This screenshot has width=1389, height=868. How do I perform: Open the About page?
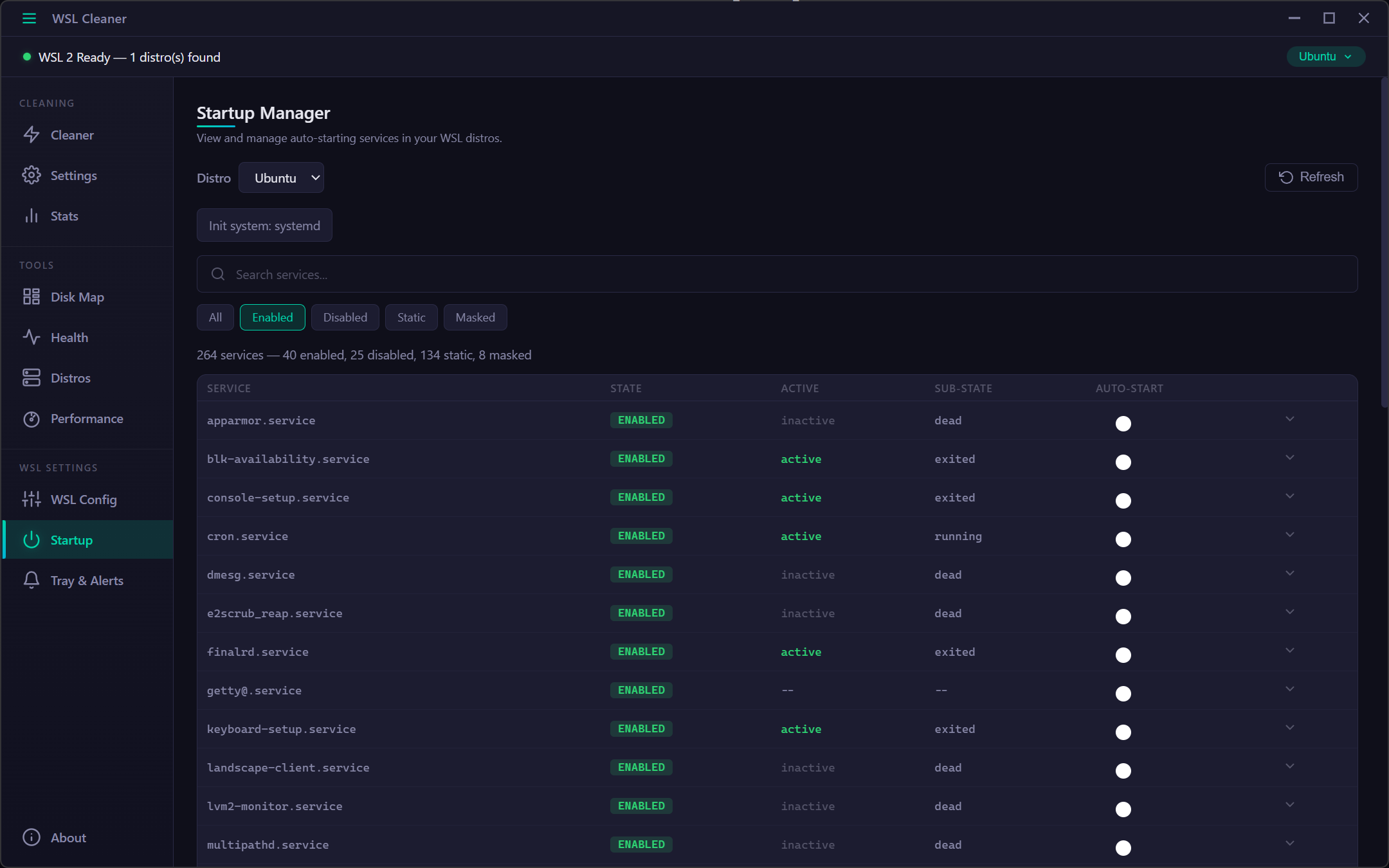(68, 838)
